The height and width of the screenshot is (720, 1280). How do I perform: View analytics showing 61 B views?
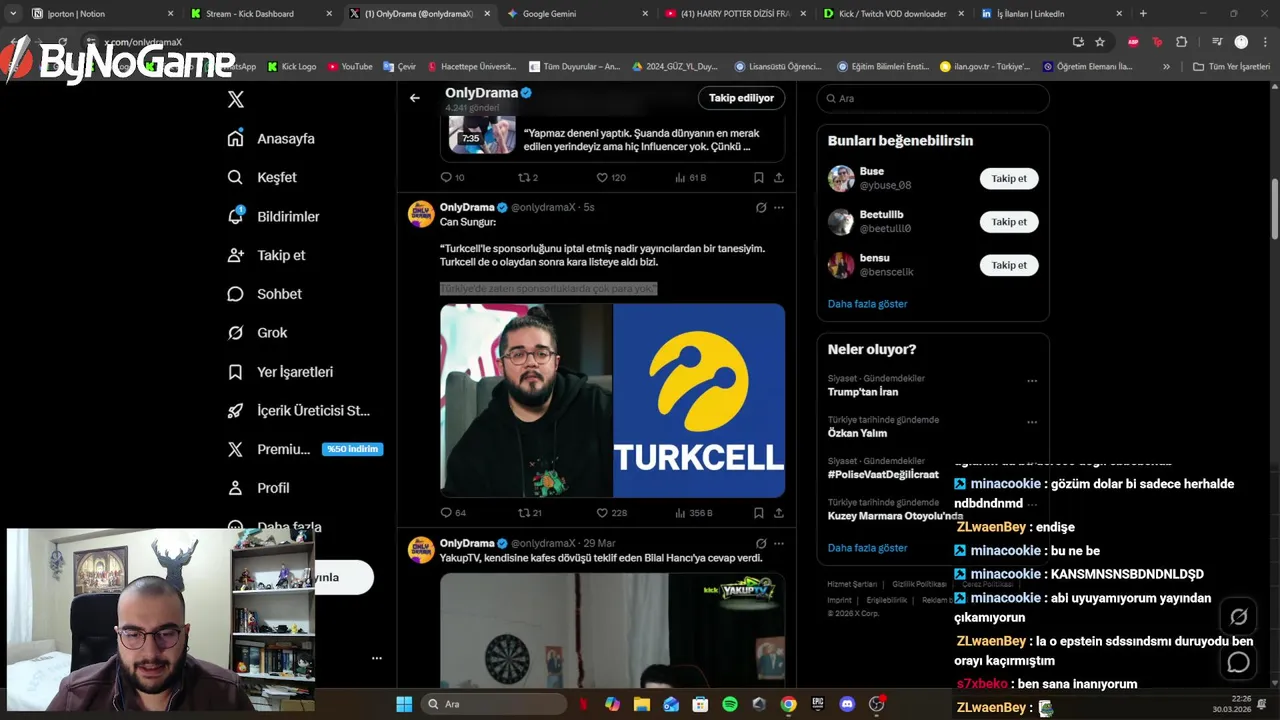(691, 177)
